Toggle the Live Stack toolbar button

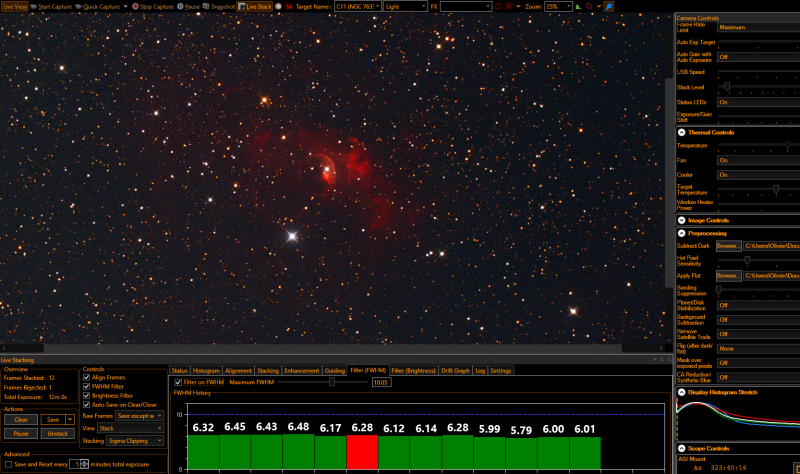pyautogui.click(x=255, y=7)
